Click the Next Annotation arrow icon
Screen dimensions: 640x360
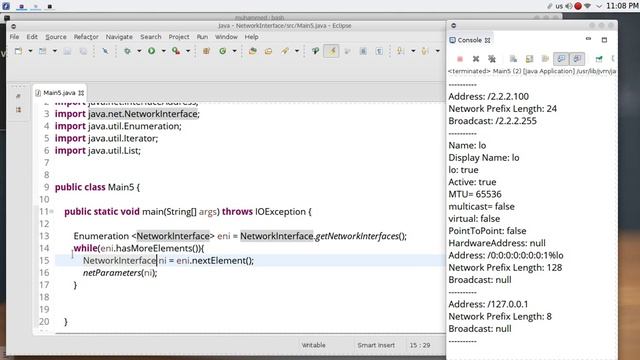click(400, 51)
